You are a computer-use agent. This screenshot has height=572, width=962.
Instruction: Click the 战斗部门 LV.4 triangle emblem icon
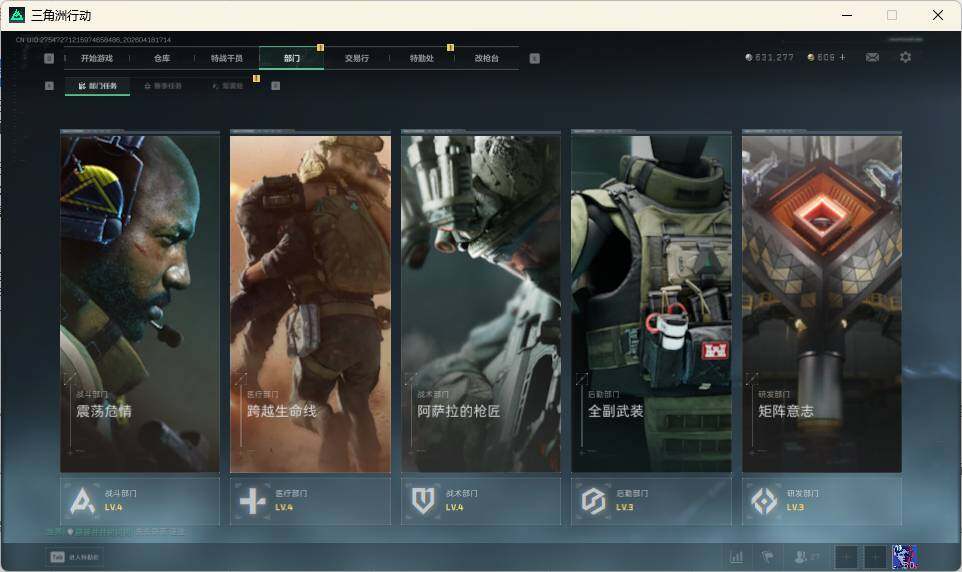82,501
